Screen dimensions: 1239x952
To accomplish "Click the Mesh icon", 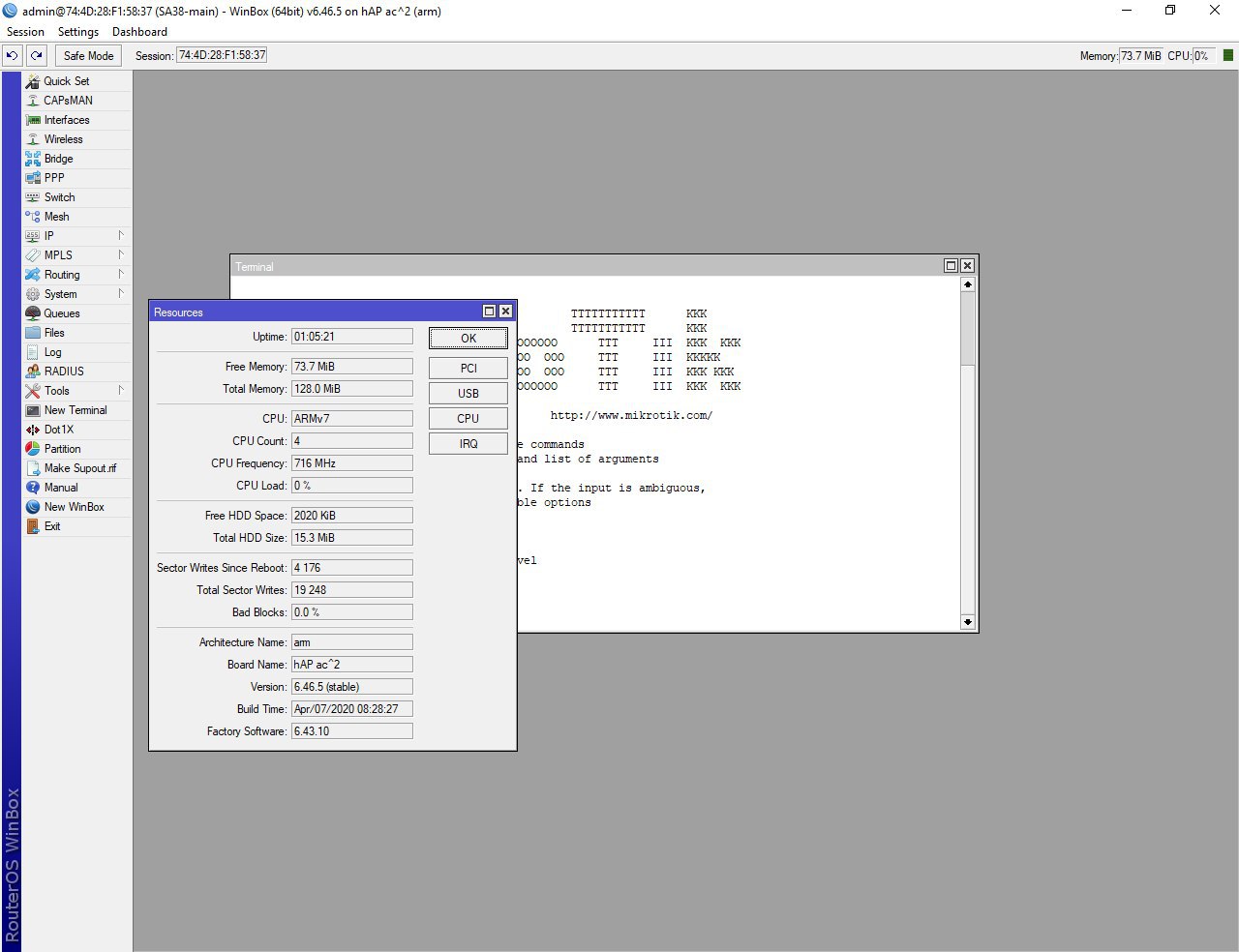I will click(x=33, y=217).
